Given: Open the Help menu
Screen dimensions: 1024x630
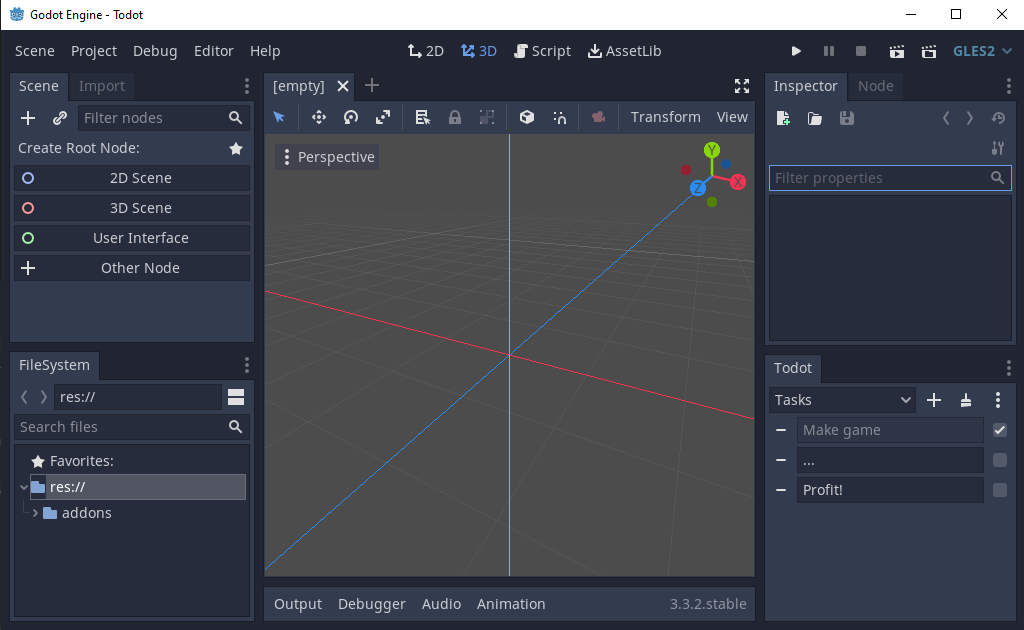Looking at the screenshot, I should coord(265,51).
